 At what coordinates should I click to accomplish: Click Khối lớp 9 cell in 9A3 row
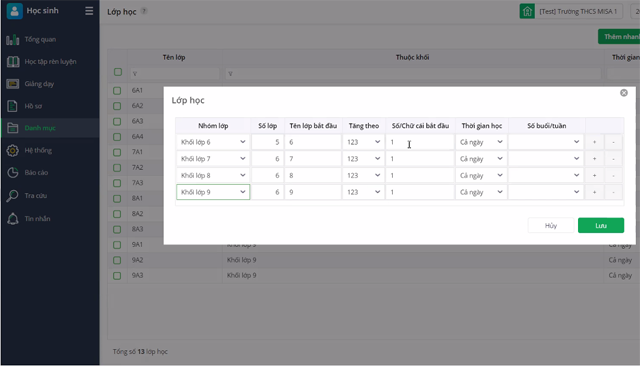coord(413,275)
